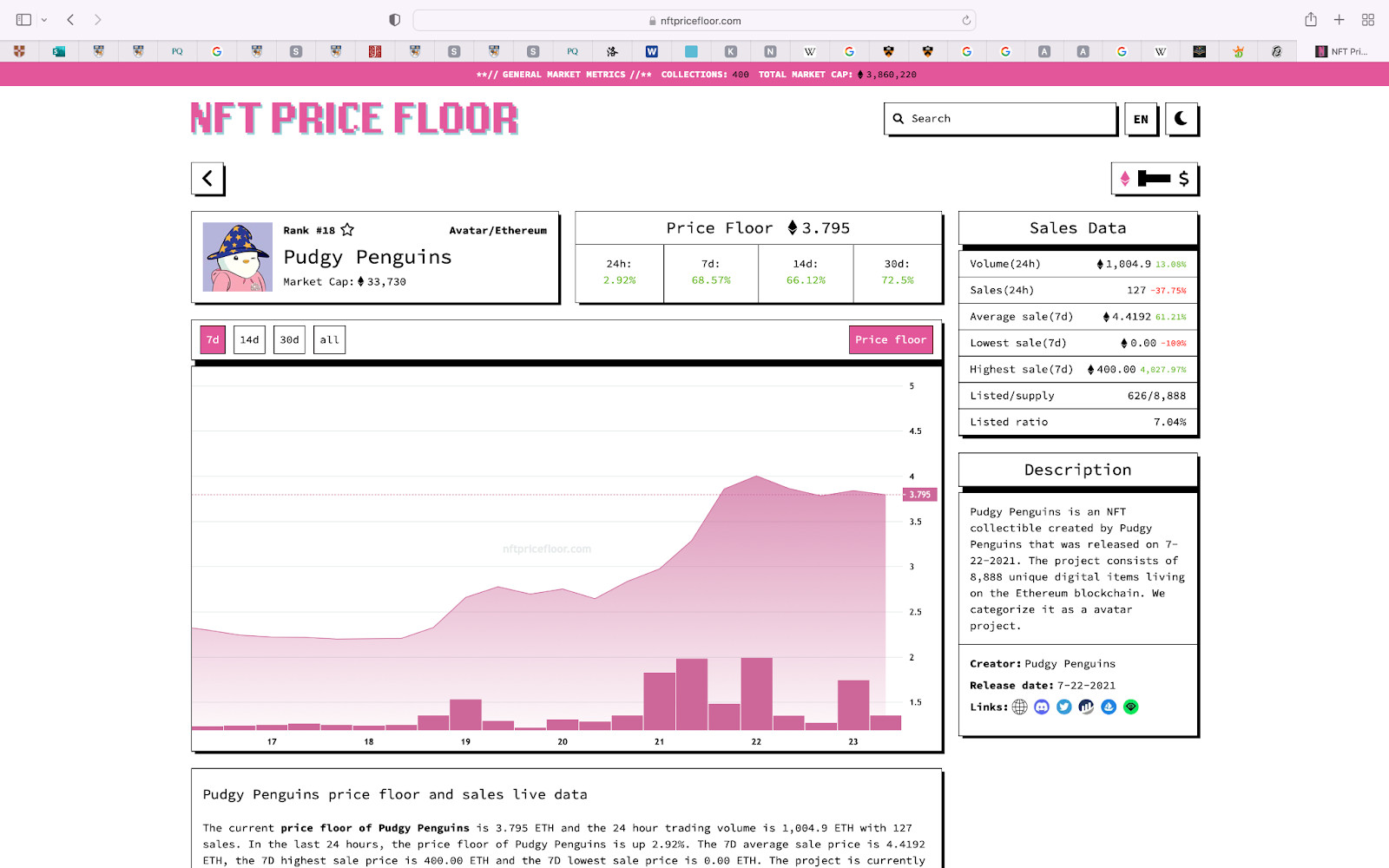The width and height of the screenshot is (1389, 868).
Task: Toggle dark mode with the moon icon
Action: coord(1181,119)
